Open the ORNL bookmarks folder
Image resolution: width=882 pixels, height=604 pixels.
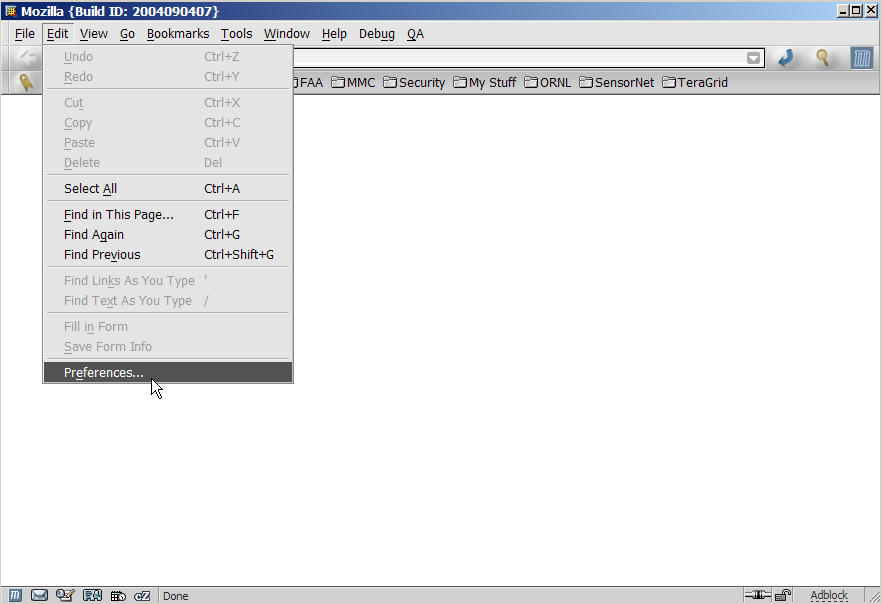tap(547, 83)
